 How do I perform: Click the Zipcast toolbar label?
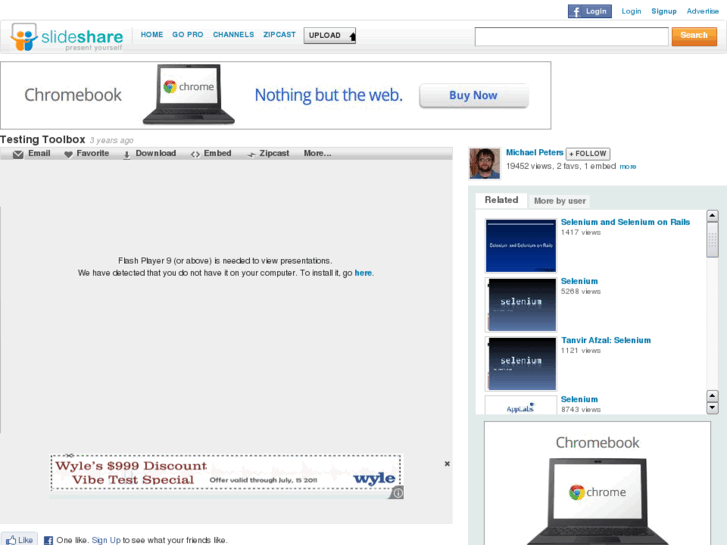[274, 154]
